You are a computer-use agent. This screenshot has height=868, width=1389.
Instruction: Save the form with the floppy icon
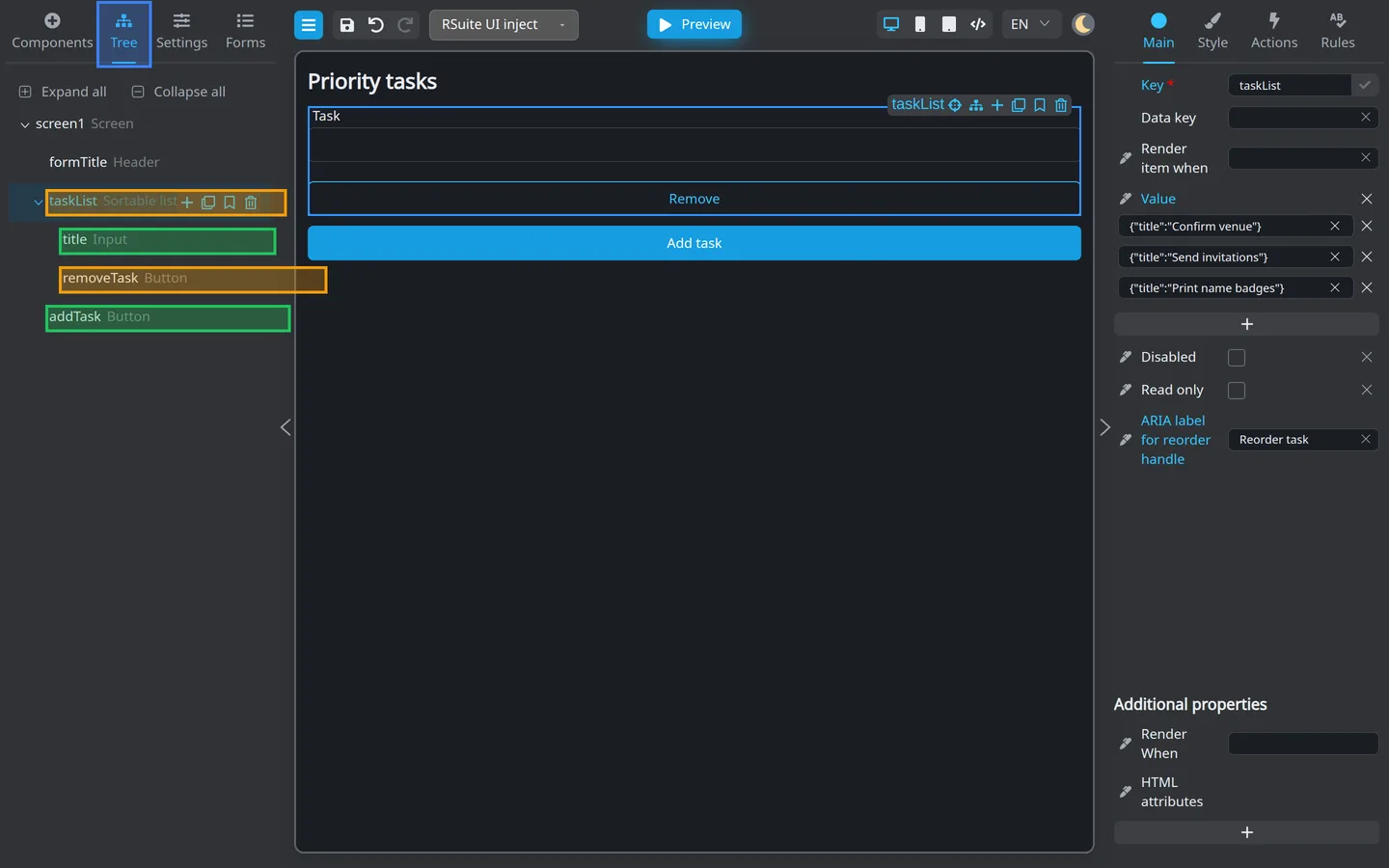(347, 25)
